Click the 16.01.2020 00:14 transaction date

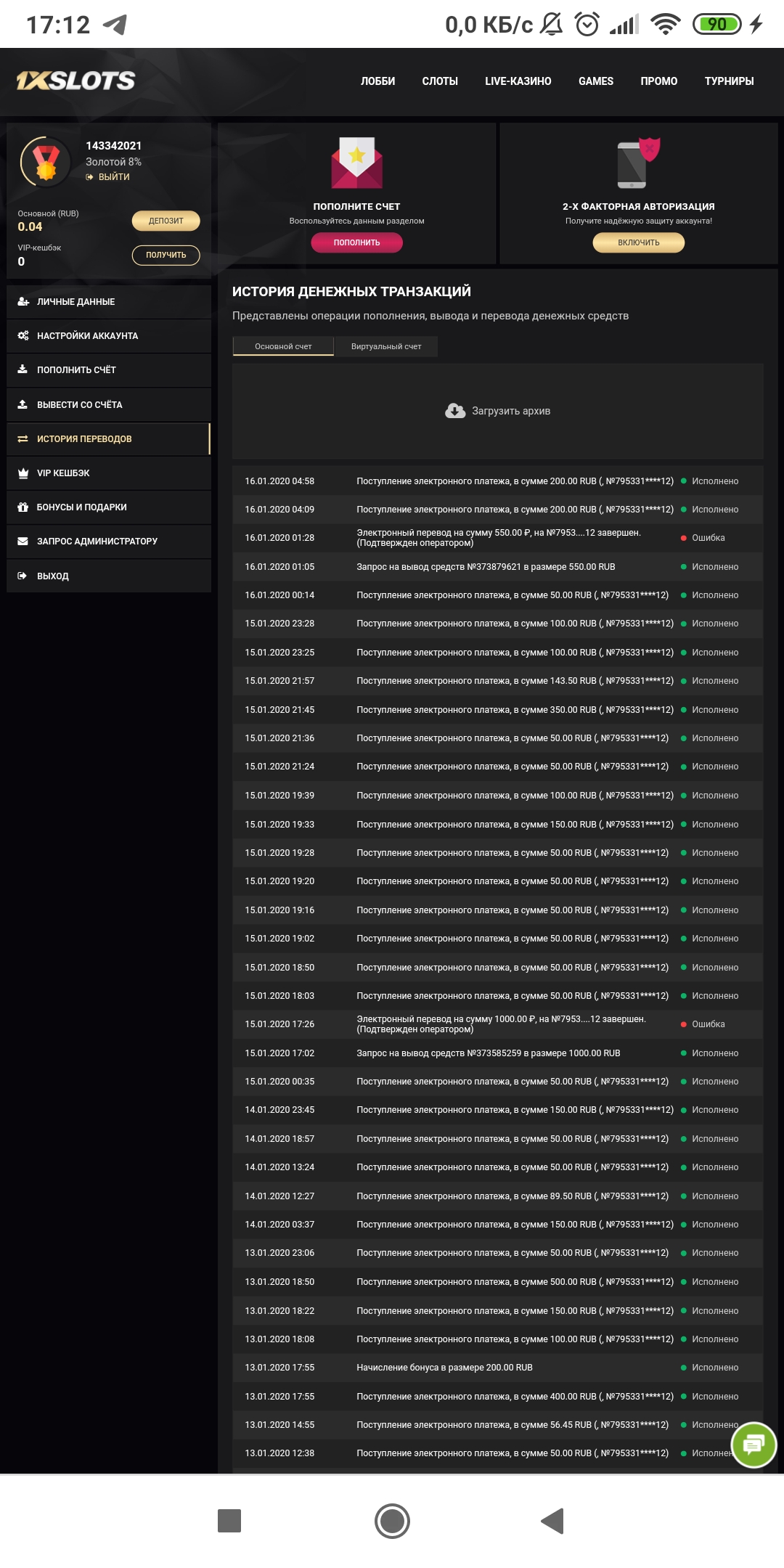[279, 595]
